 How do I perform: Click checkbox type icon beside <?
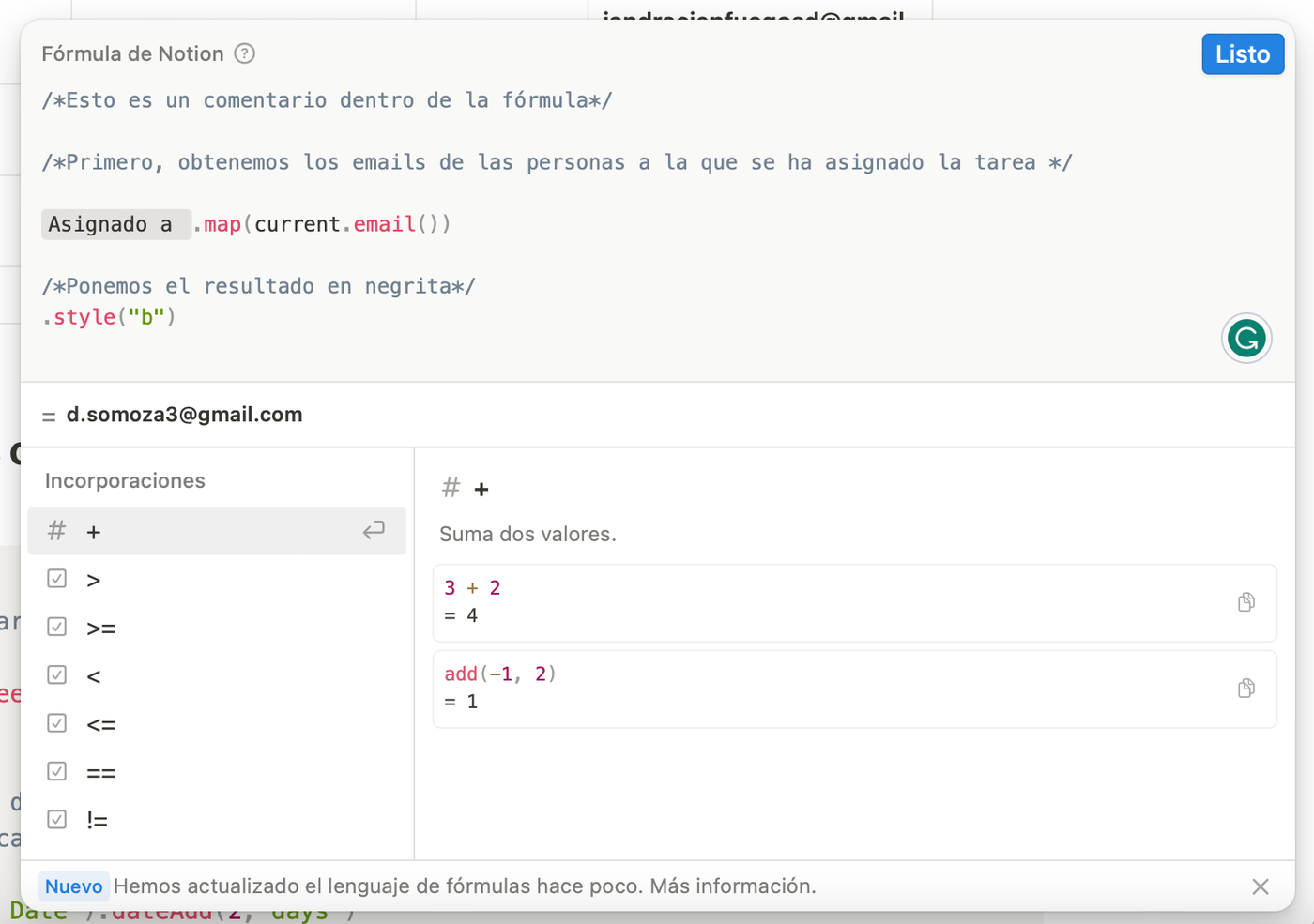tap(56, 674)
